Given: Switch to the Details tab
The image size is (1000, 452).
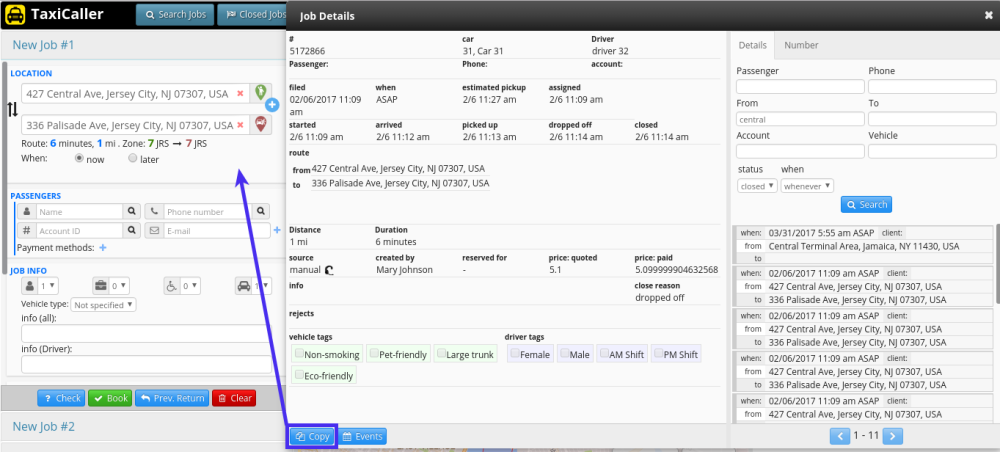Looking at the screenshot, I should [x=752, y=45].
